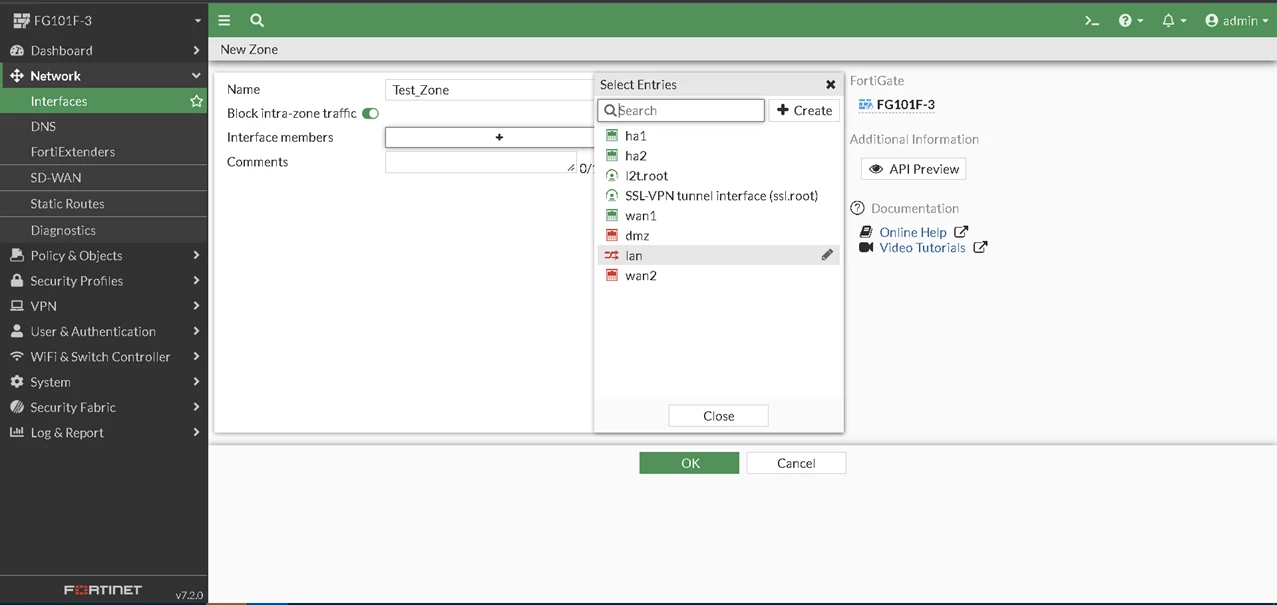Image resolution: width=1277 pixels, height=605 pixels.
Task: Open the global search magnifier icon
Action: (x=257, y=20)
